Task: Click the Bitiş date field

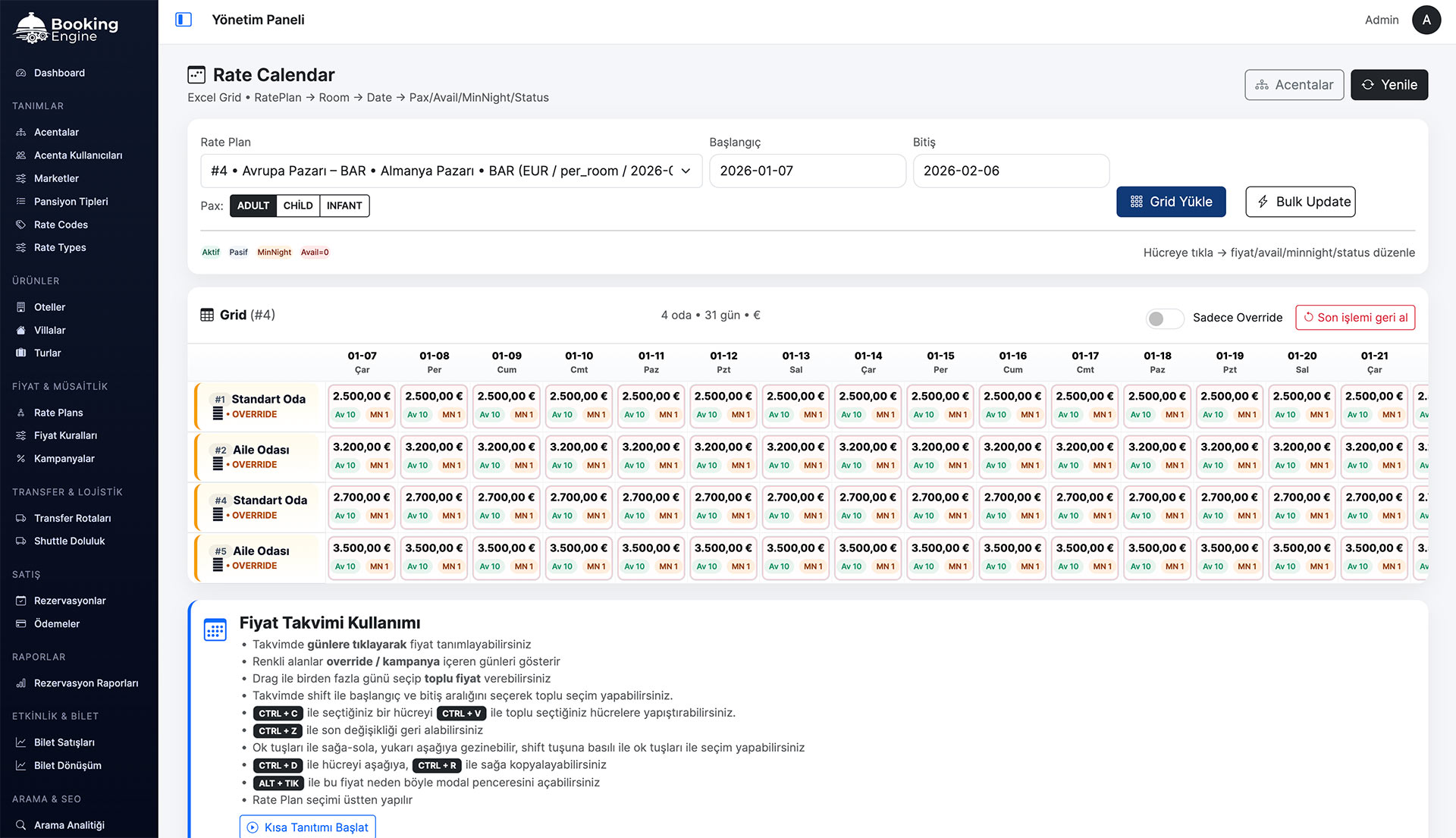Action: tap(1011, 171)
